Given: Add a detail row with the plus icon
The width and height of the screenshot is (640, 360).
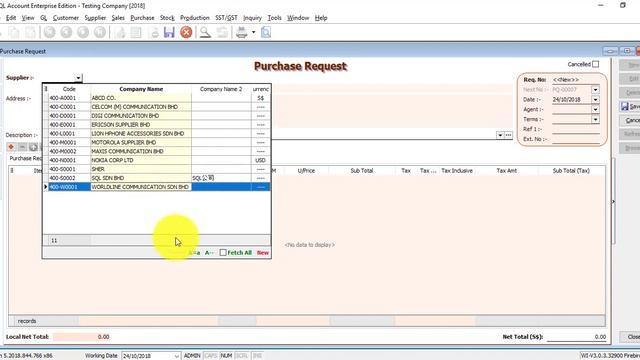Looking at the screenshot, I should (x=11, y=147).
